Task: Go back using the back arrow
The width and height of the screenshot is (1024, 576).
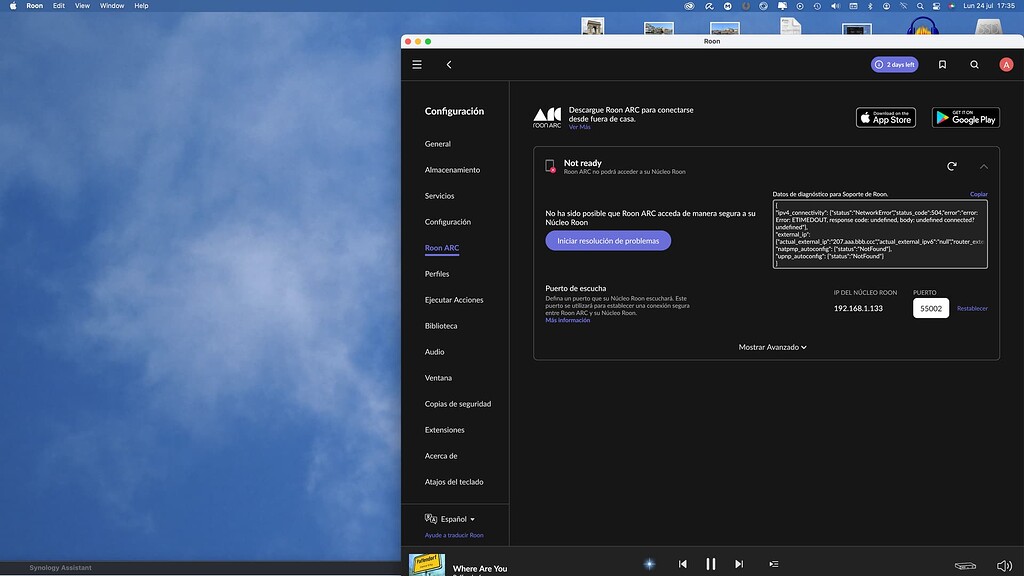Action: 449,64
